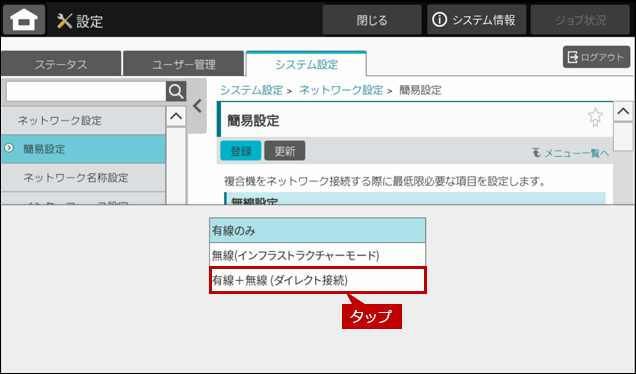Choose 有線のみ option in list
The width and height of the screenshot is (636, 374).
pyautogui.click(x=318, y=231)
